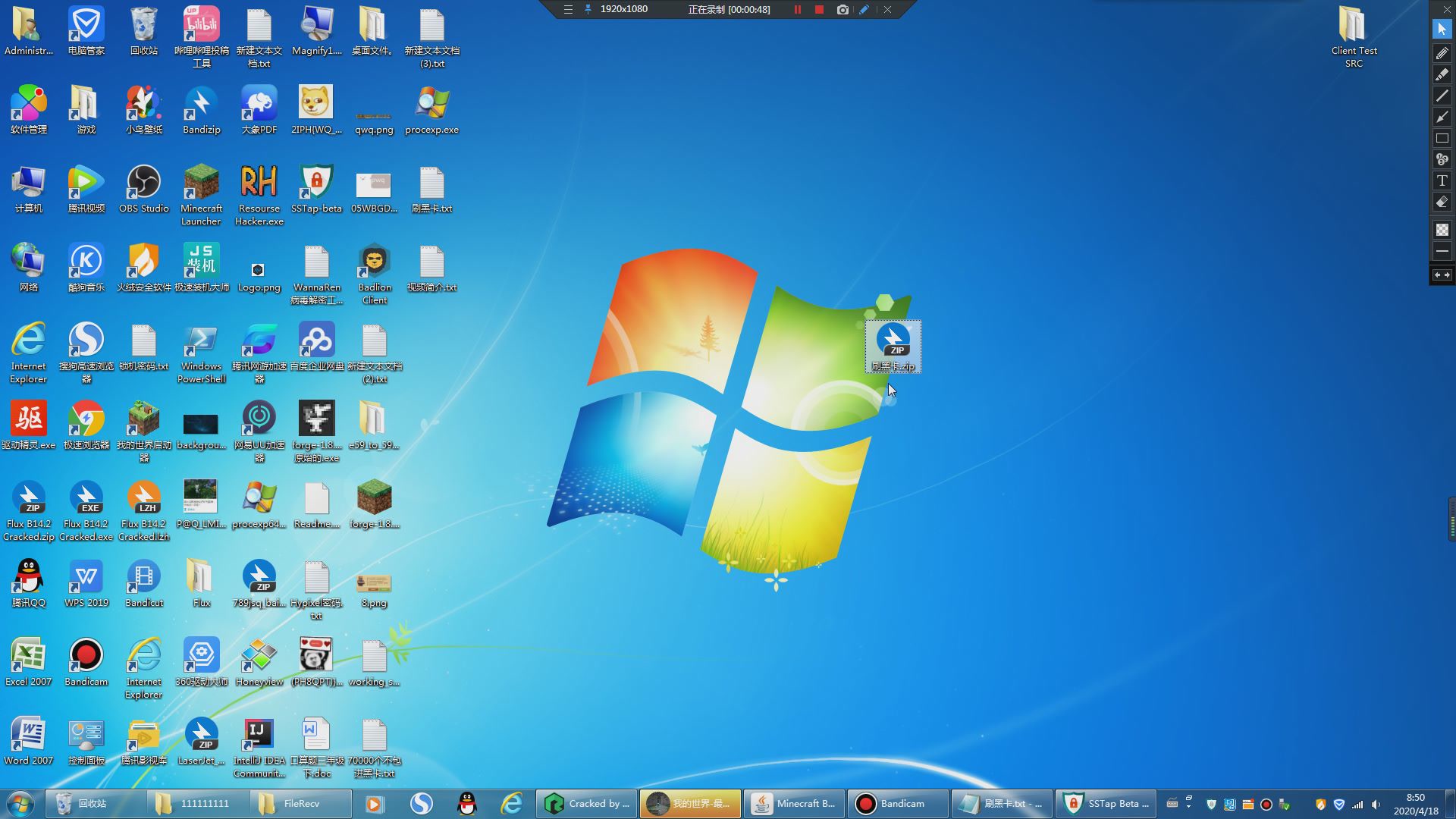Select the Badlion Client shortcut
Viewport: 1456px width, 819px height.
[x=375, y=274]
